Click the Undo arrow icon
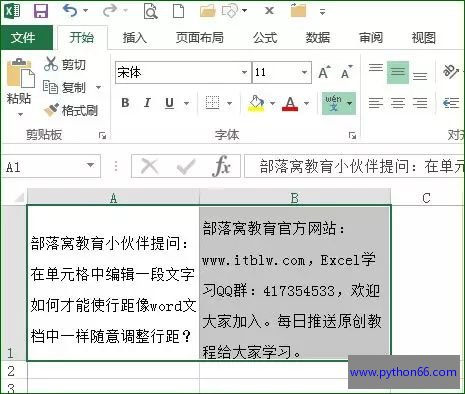The height and width of the screenshot is (394, 465). point(70,11)
